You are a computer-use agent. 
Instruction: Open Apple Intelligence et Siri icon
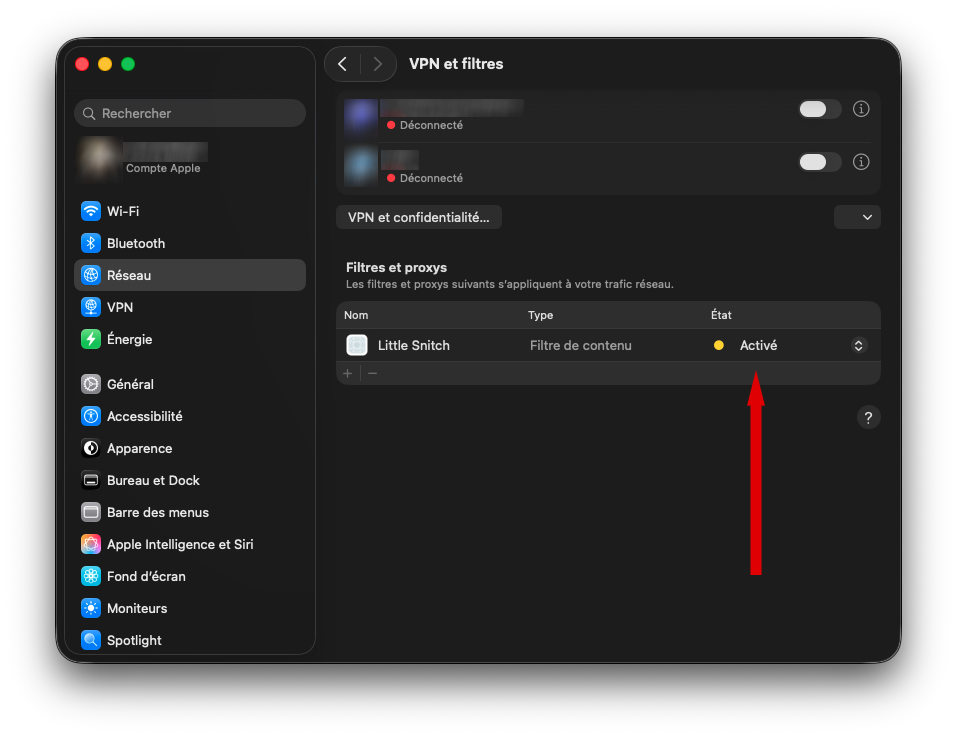[x=91, y=544]
